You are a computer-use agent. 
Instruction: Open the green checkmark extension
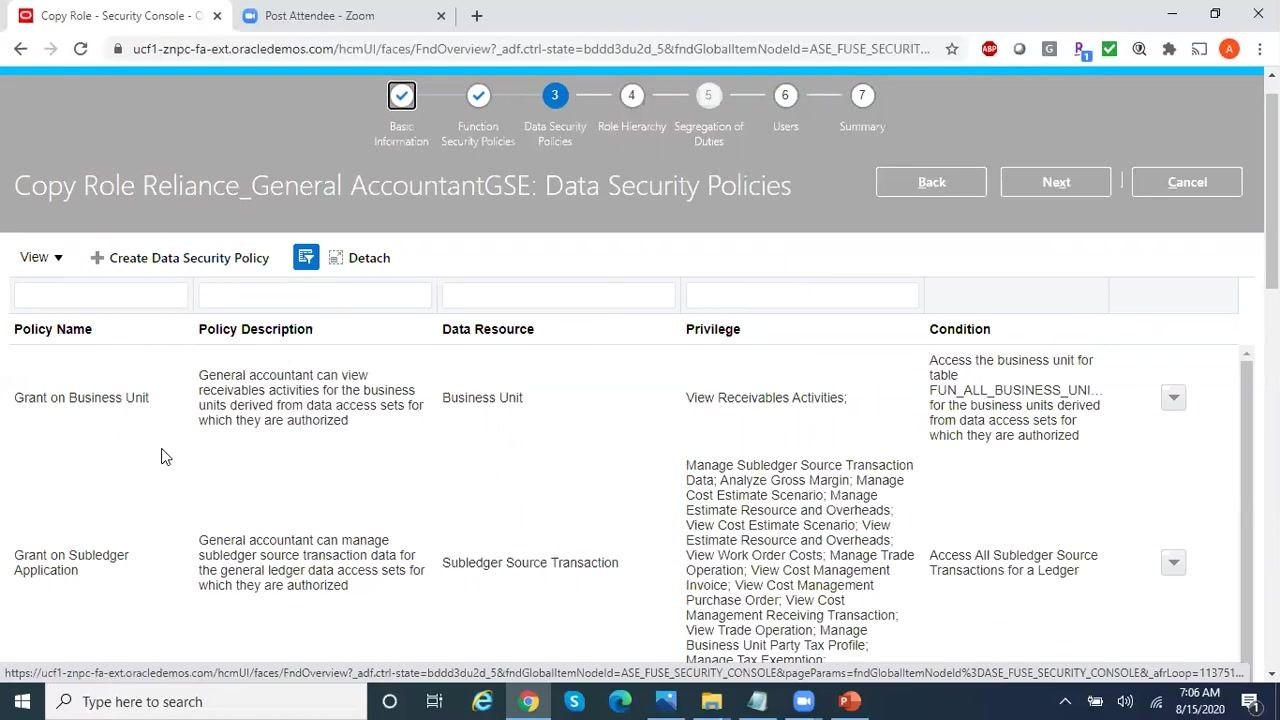coord(1109,48)
